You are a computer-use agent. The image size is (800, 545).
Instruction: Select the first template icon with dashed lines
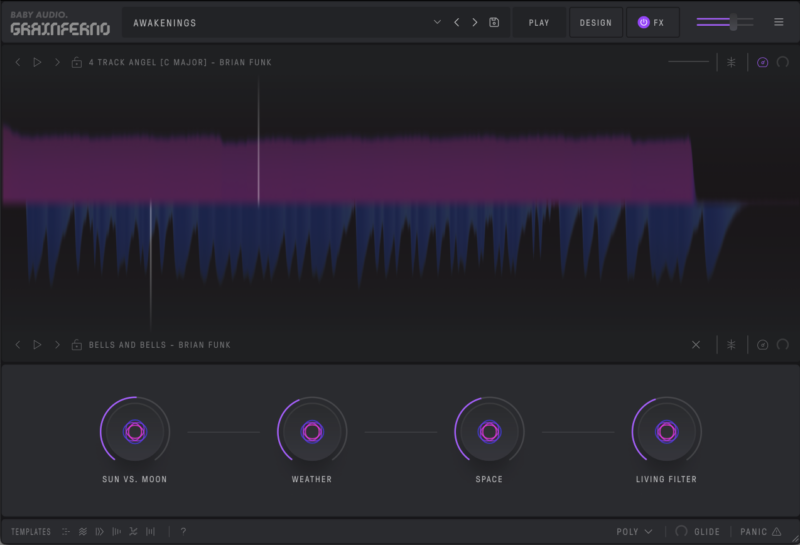click(66, 532)
